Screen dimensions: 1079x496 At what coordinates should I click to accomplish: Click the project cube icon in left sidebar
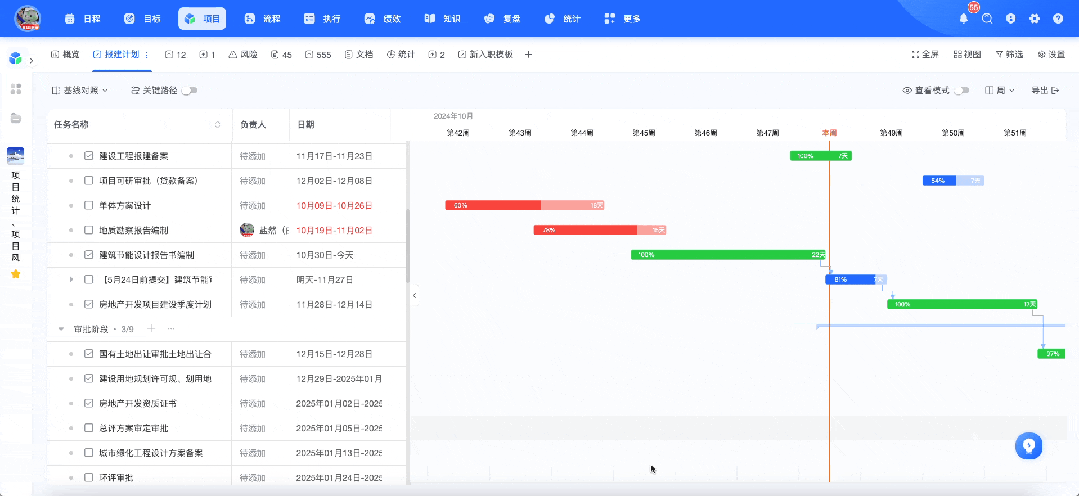click(x=15, y=59)
